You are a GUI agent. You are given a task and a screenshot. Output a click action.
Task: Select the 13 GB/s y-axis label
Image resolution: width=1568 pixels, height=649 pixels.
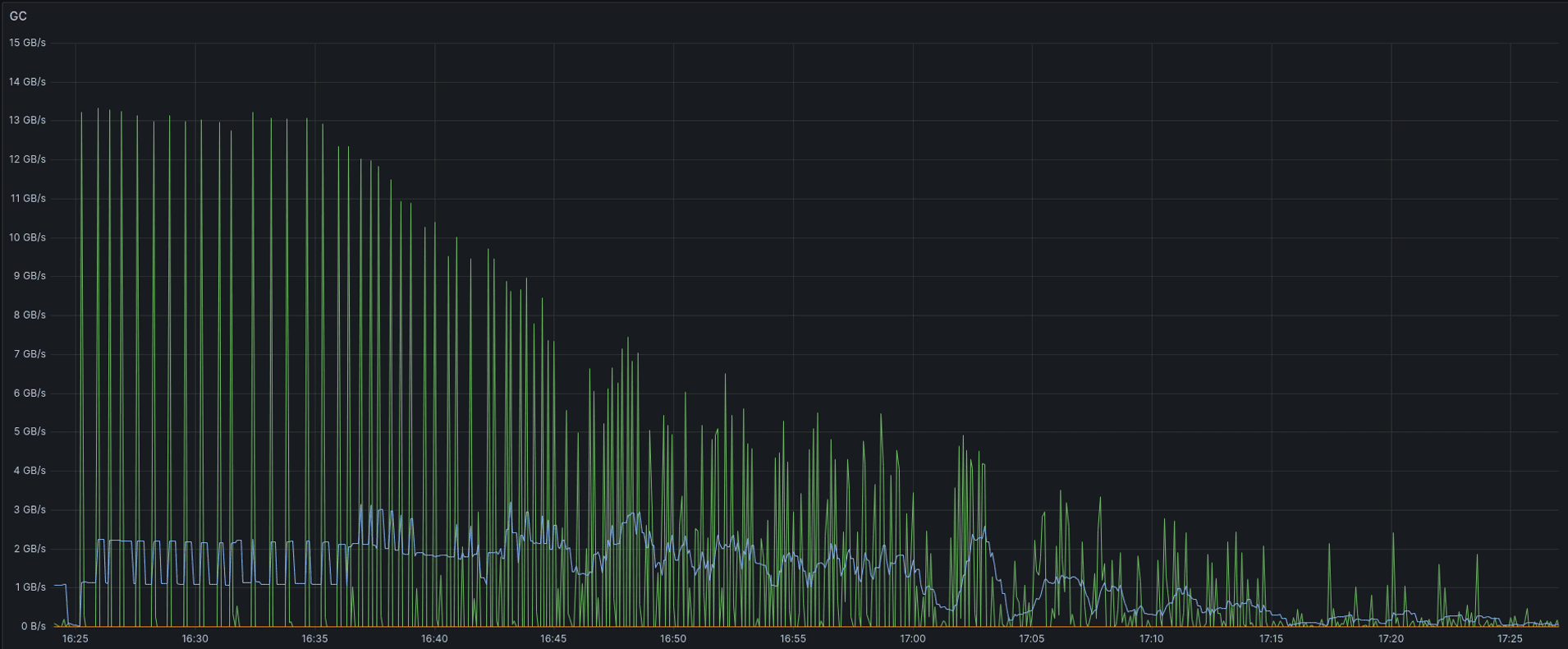point(27,120)
